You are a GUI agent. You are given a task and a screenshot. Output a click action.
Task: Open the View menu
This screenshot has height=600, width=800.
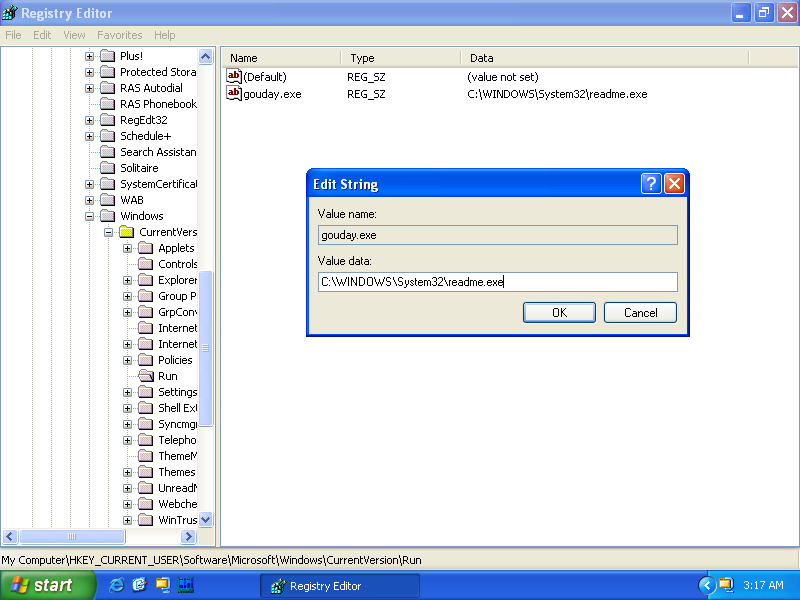pos(74,35)
